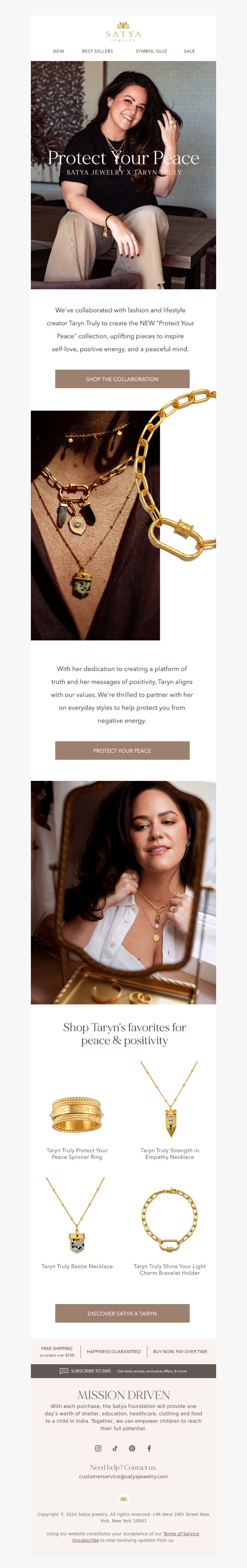This screenshot has width=247, height=1568.
Task: Open the TikTok social icon
Action: 115,1448
